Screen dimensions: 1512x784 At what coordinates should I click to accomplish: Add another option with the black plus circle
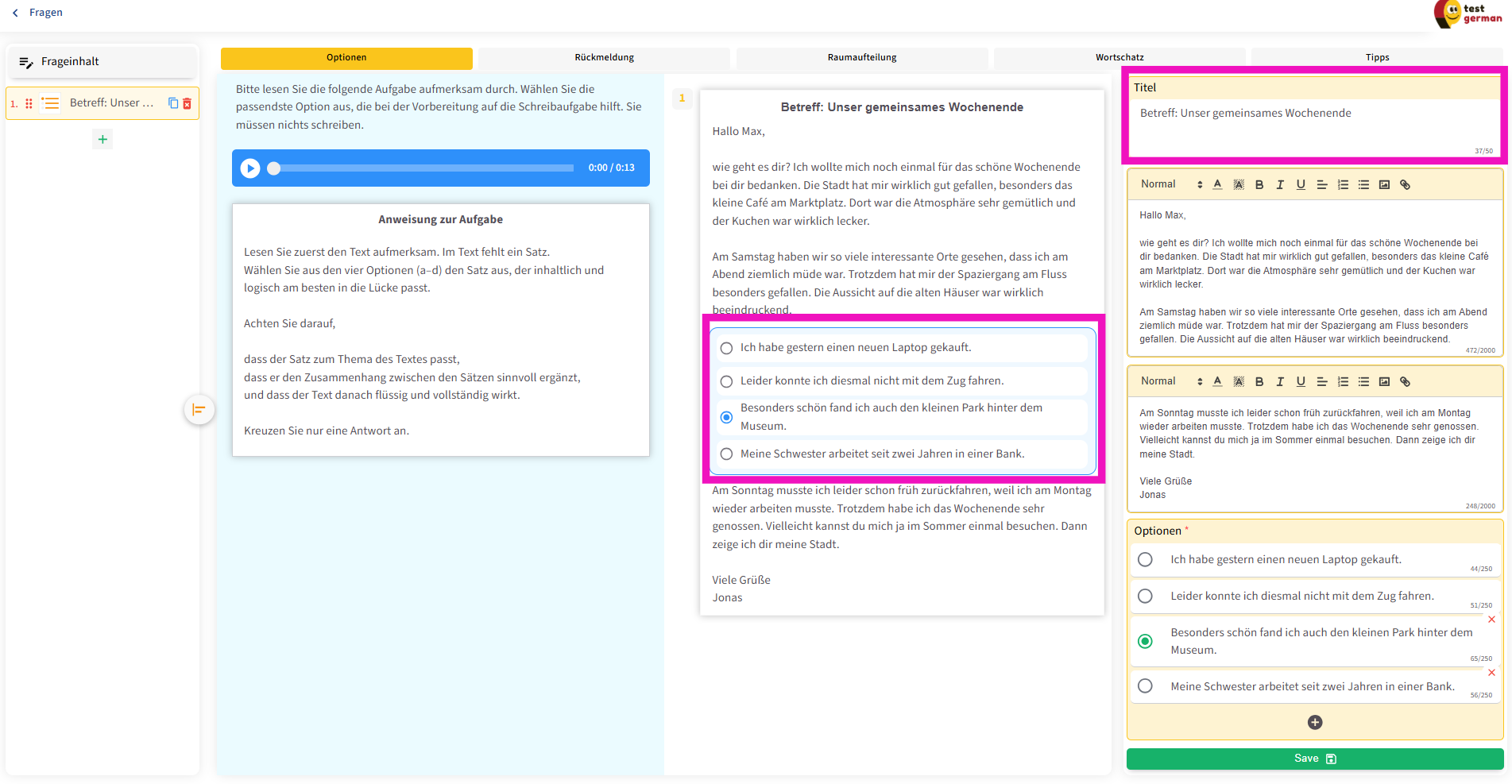(1315, 722)
